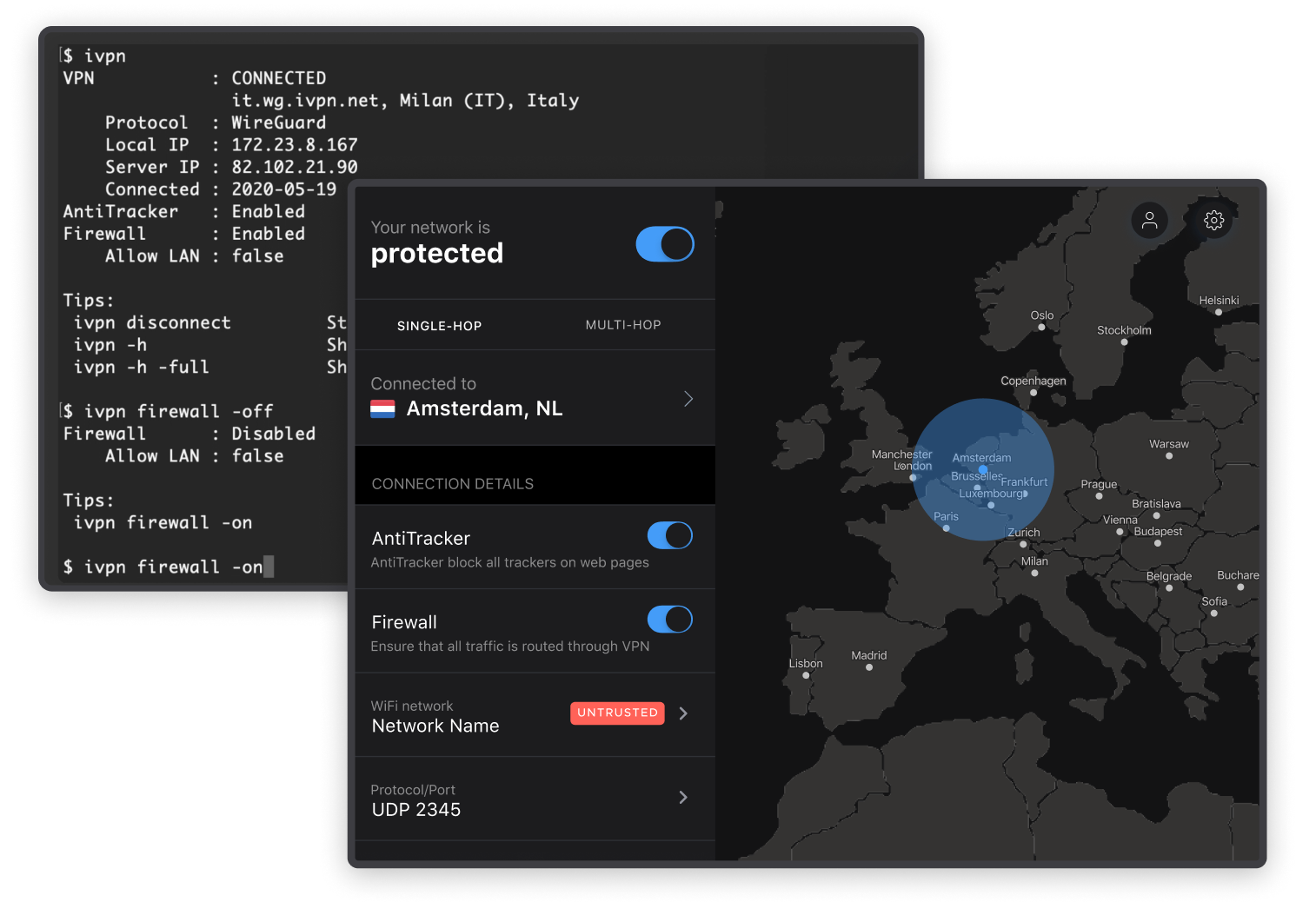Screen dimensions: 1316x902
Task: Open the IVPN settings gear
Action: [x=1213, y=220]
